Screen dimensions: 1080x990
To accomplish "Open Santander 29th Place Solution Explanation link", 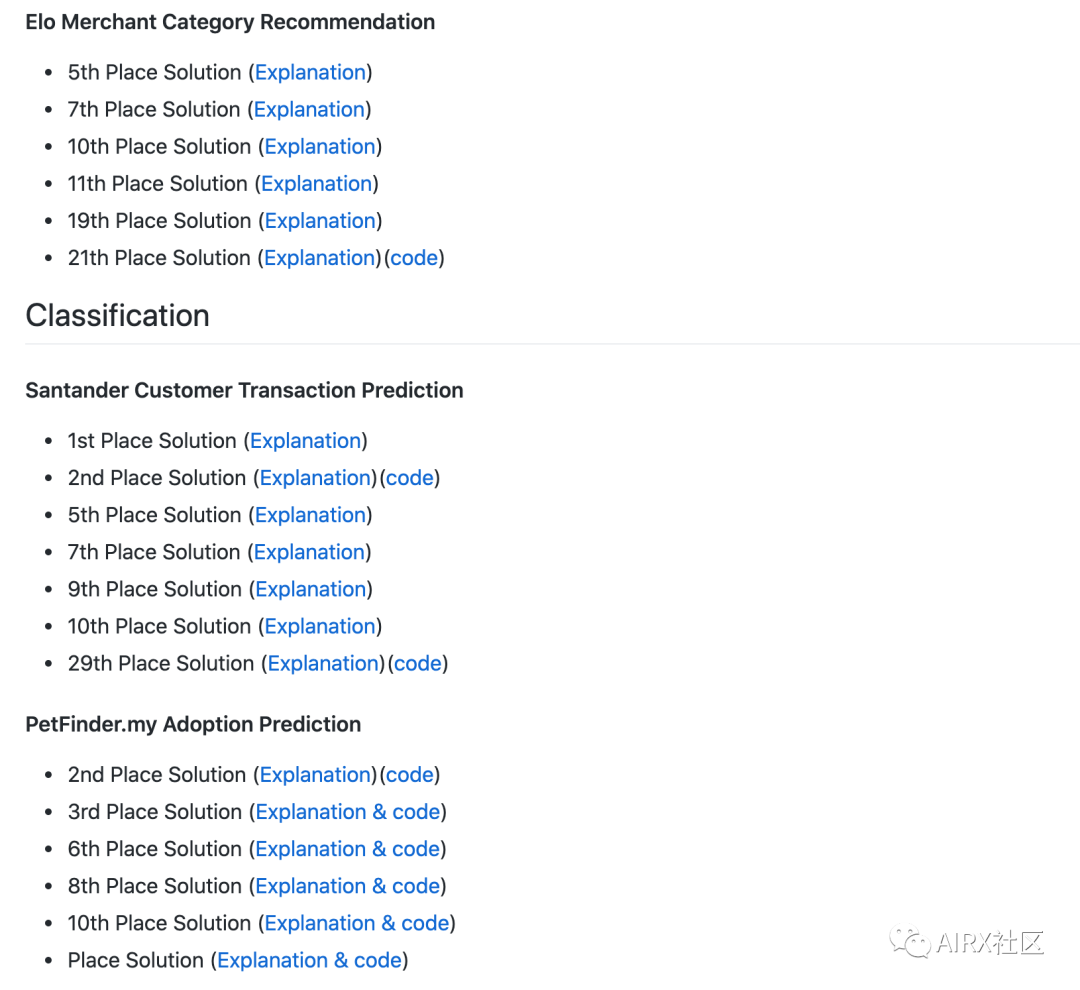I will click(x=323, y=664).
